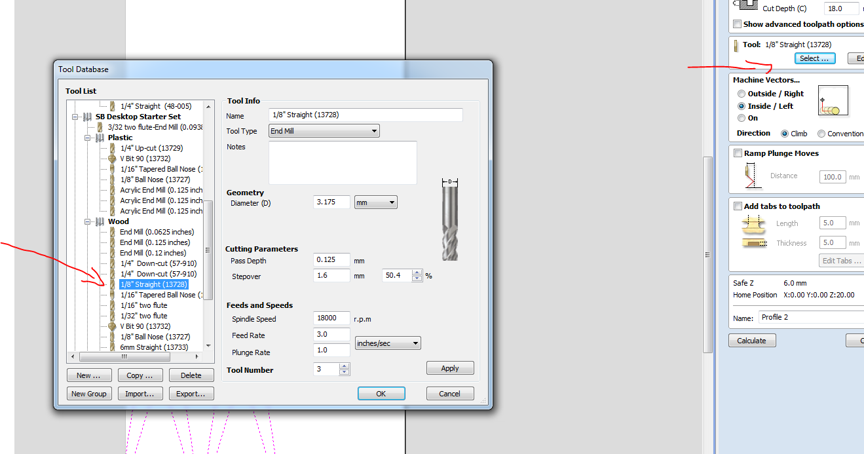Choose Conventional cut direction
The image size is (864, 454).
point(821,133)
